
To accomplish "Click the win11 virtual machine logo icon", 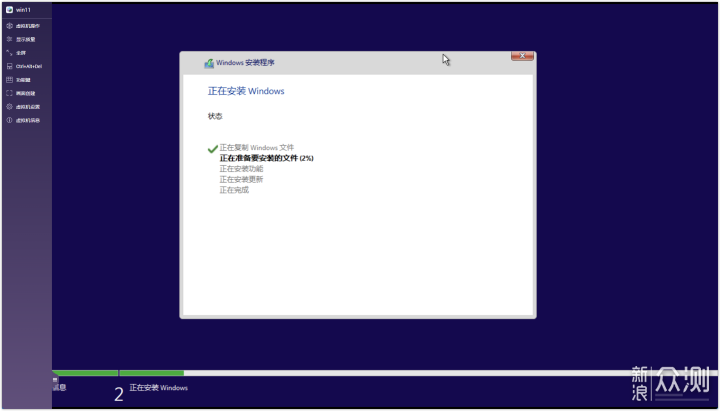I will pyautogui.click(x=9, y=9).
